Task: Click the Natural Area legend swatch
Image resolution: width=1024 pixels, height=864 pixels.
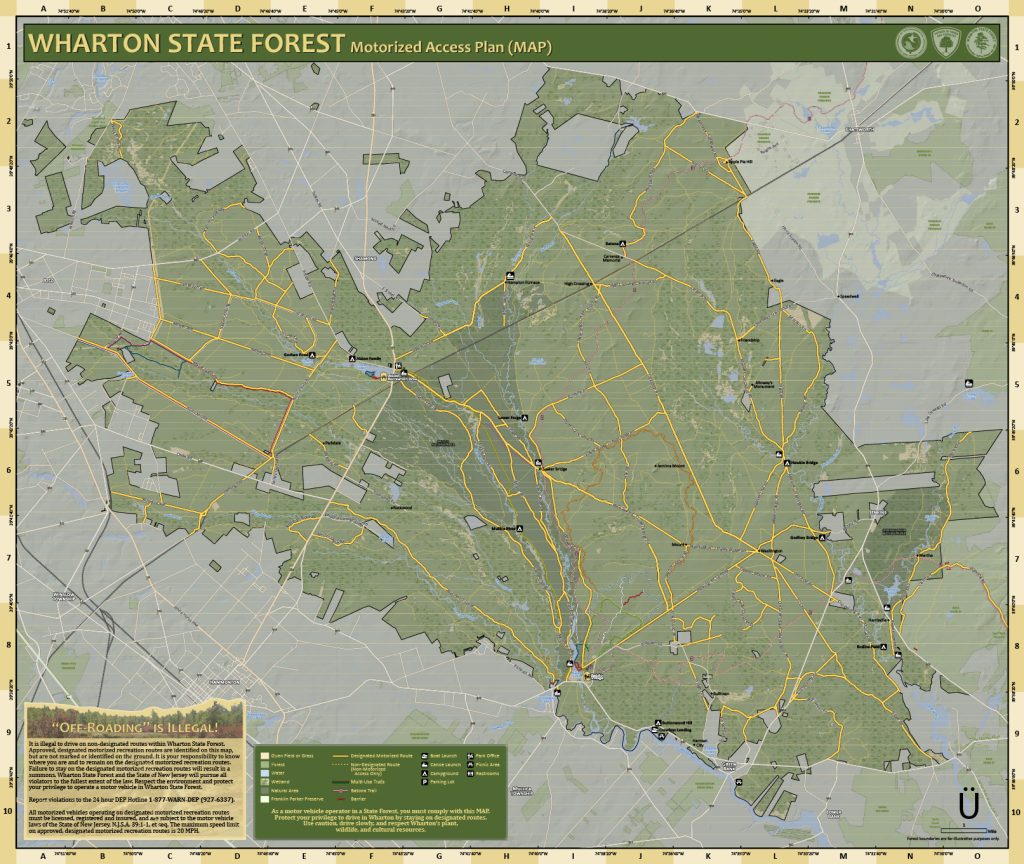Action: point(264,790)
